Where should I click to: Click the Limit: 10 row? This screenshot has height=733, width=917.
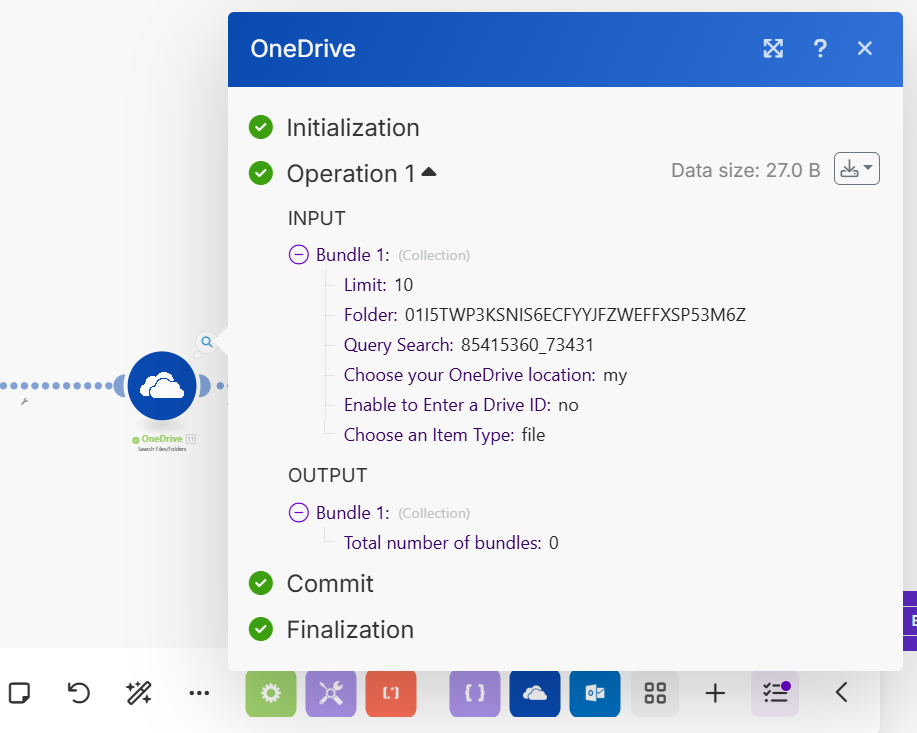378,285
